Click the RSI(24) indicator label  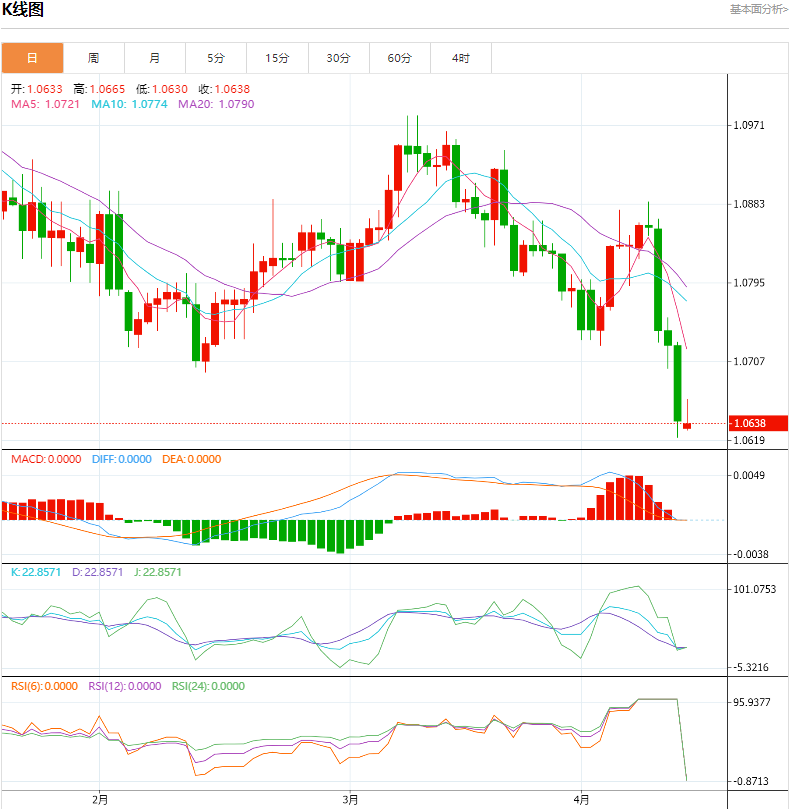click(x=208, y=686)
